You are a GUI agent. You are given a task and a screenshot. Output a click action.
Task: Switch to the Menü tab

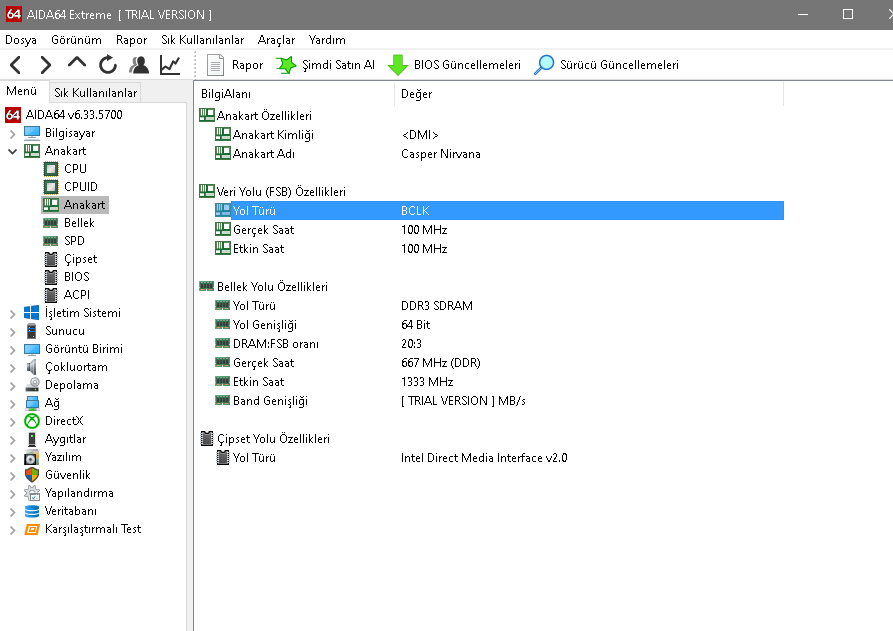[22, 91]
